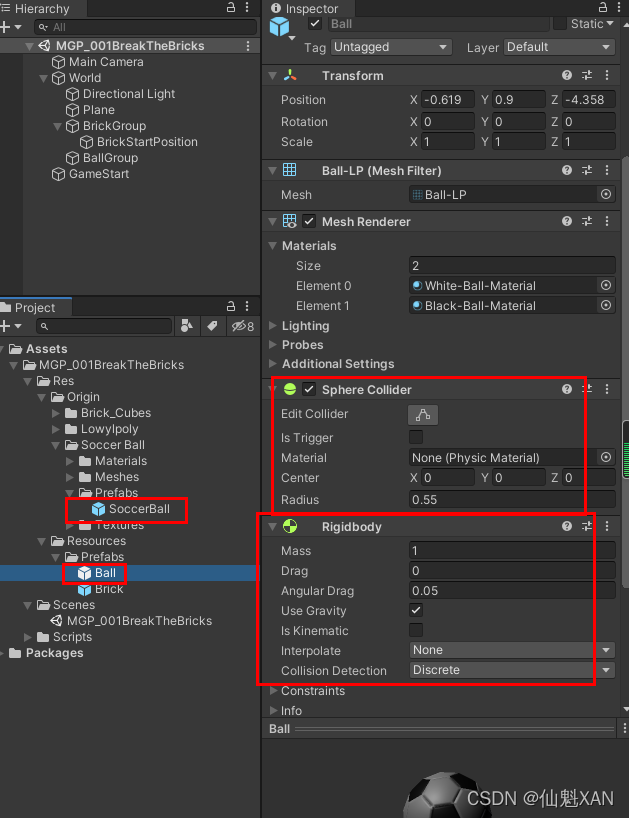This screenshot has width=629, height=818.
Task: Click Position X value field
Action: (x=448, y=99)
